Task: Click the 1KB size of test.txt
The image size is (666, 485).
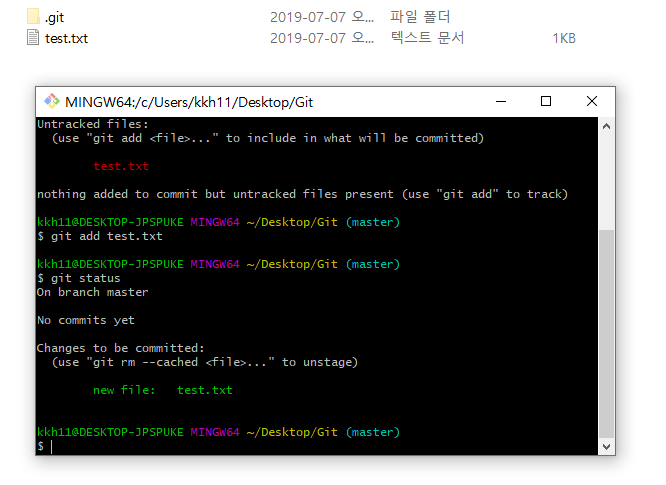Action: tap(564, 38)
